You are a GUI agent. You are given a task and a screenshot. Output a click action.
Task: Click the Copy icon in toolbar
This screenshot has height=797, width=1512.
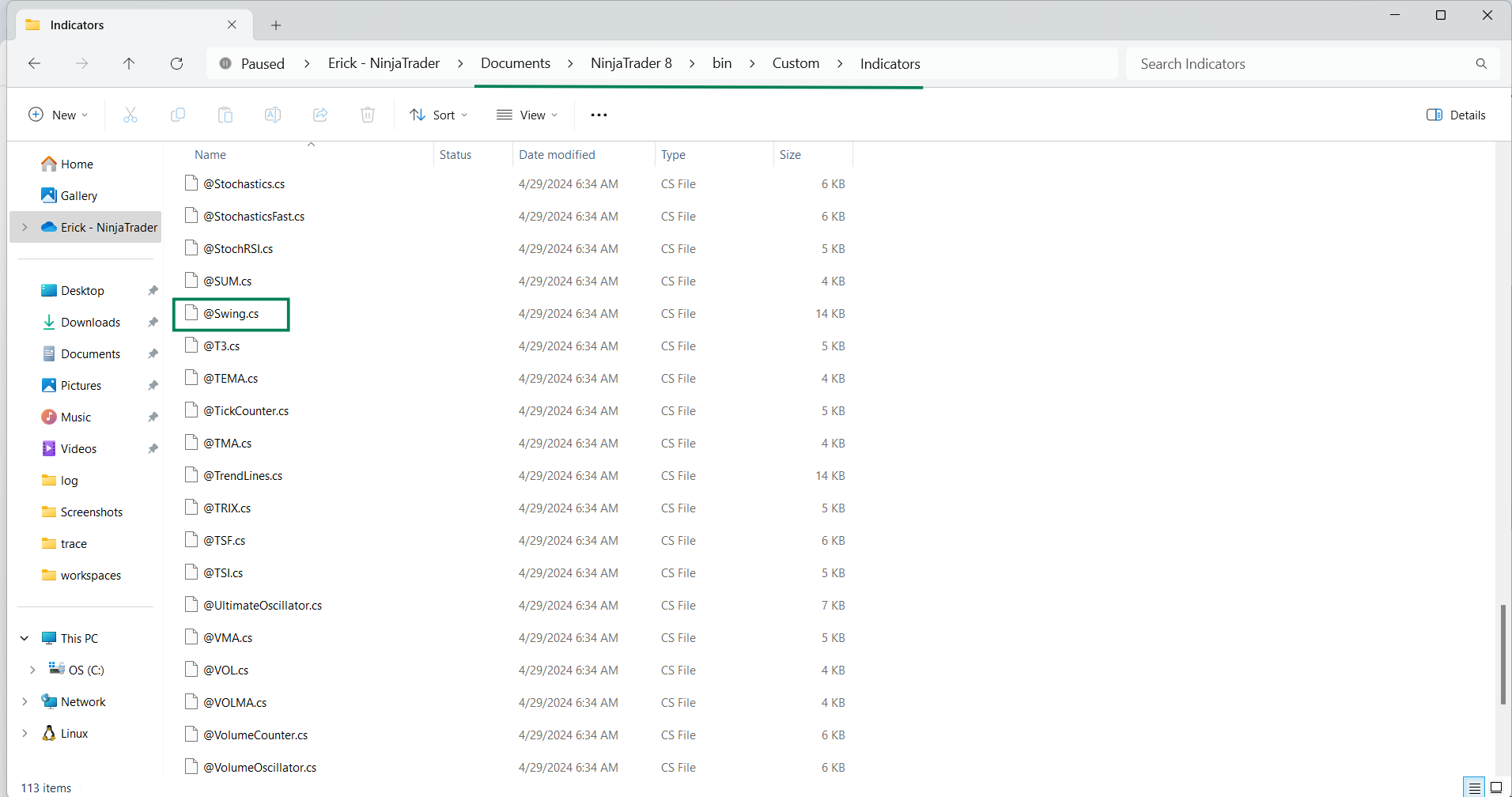tap(178, 115)
